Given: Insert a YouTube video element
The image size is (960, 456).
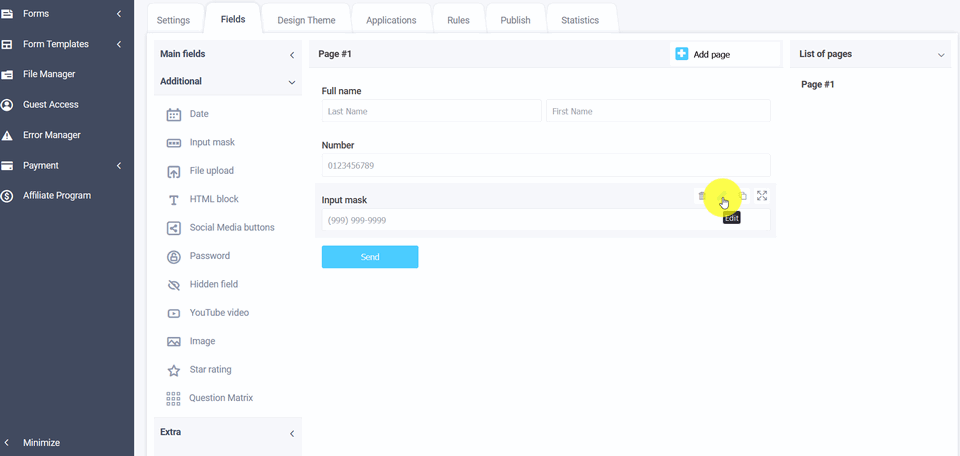Looking at the screenshot, I should (x=219, y=313).
